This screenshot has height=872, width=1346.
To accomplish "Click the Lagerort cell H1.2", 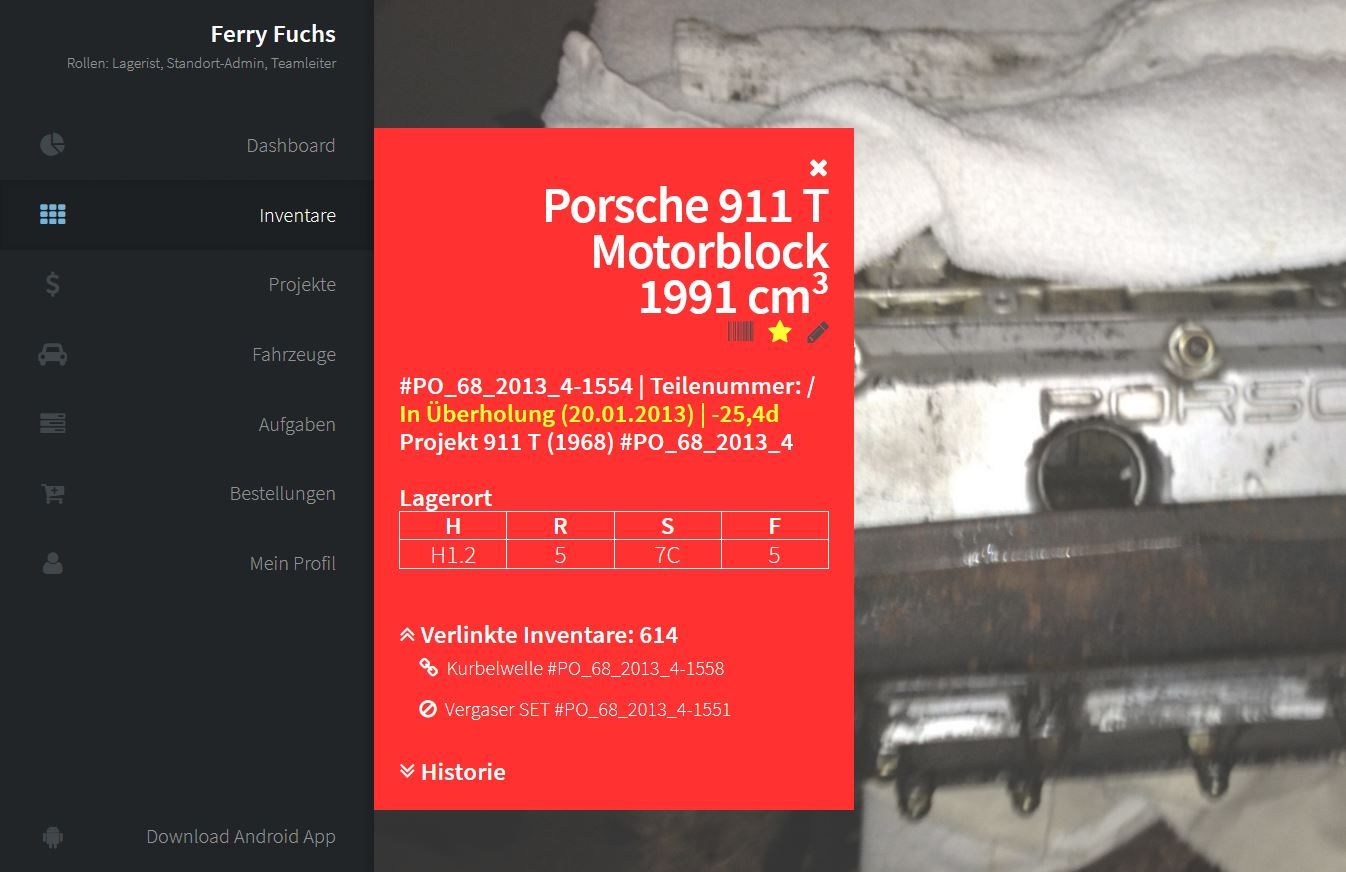I will click(453, 555).
